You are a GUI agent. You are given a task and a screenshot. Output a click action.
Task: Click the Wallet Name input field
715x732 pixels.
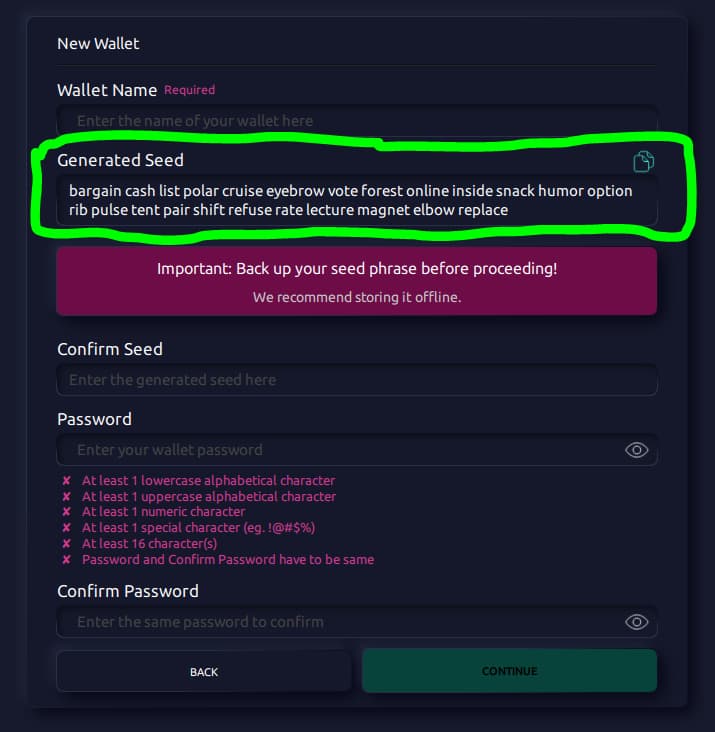pyautogui.click(x=357, y=121)
